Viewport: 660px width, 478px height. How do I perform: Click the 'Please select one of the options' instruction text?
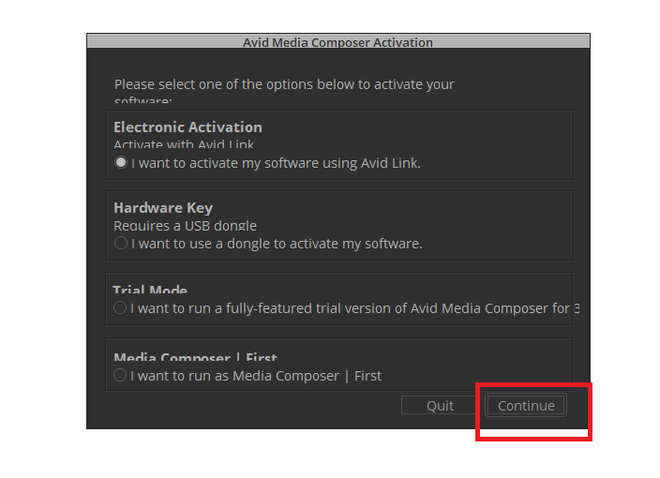click(284, 84)
